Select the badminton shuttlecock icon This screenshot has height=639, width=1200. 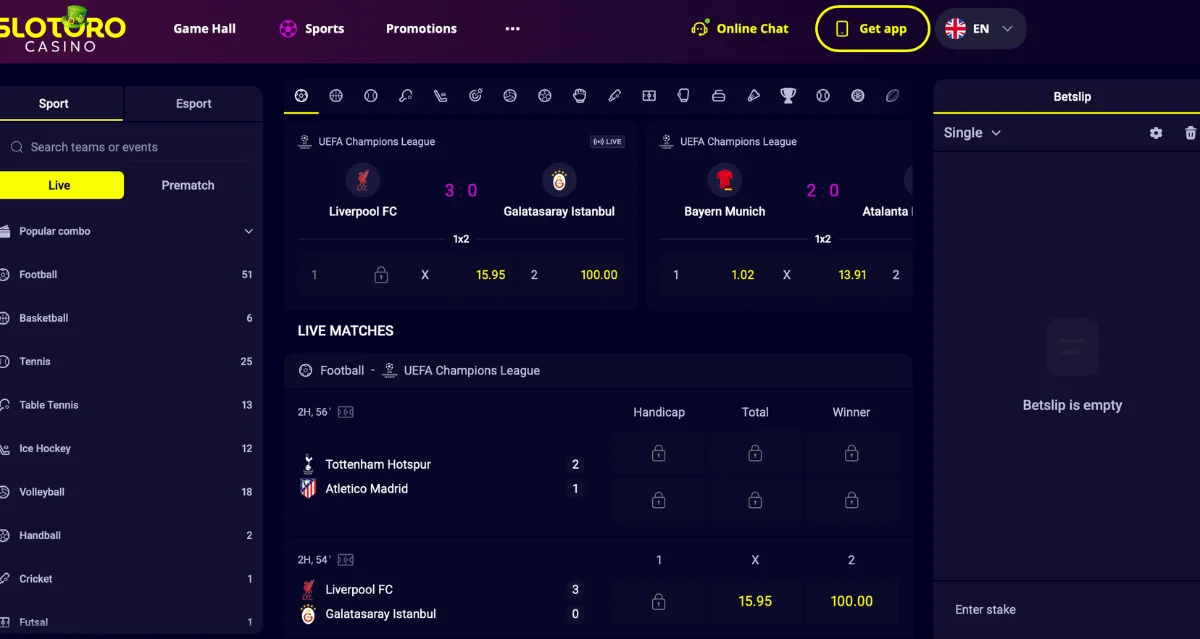click(x=753, y=96)
